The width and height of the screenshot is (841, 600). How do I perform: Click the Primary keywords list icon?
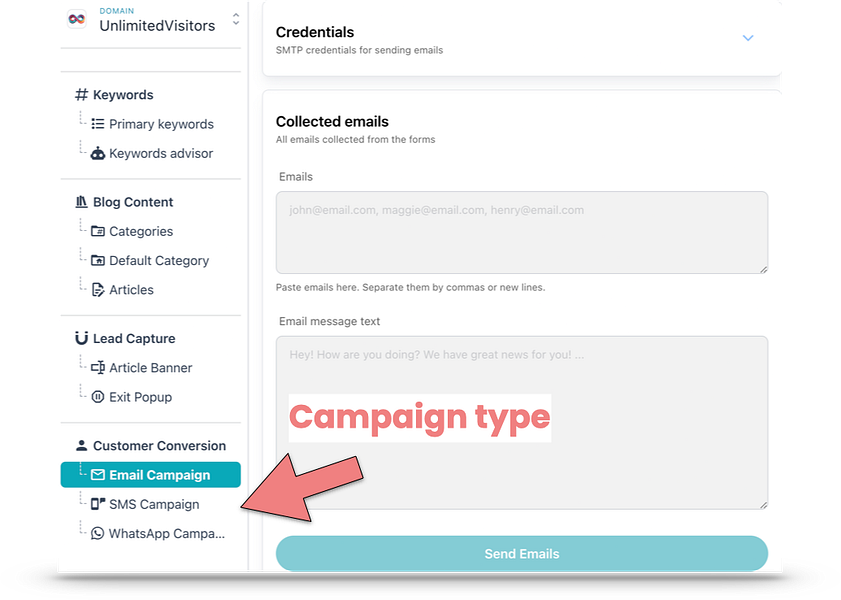(x=98, y=124)
